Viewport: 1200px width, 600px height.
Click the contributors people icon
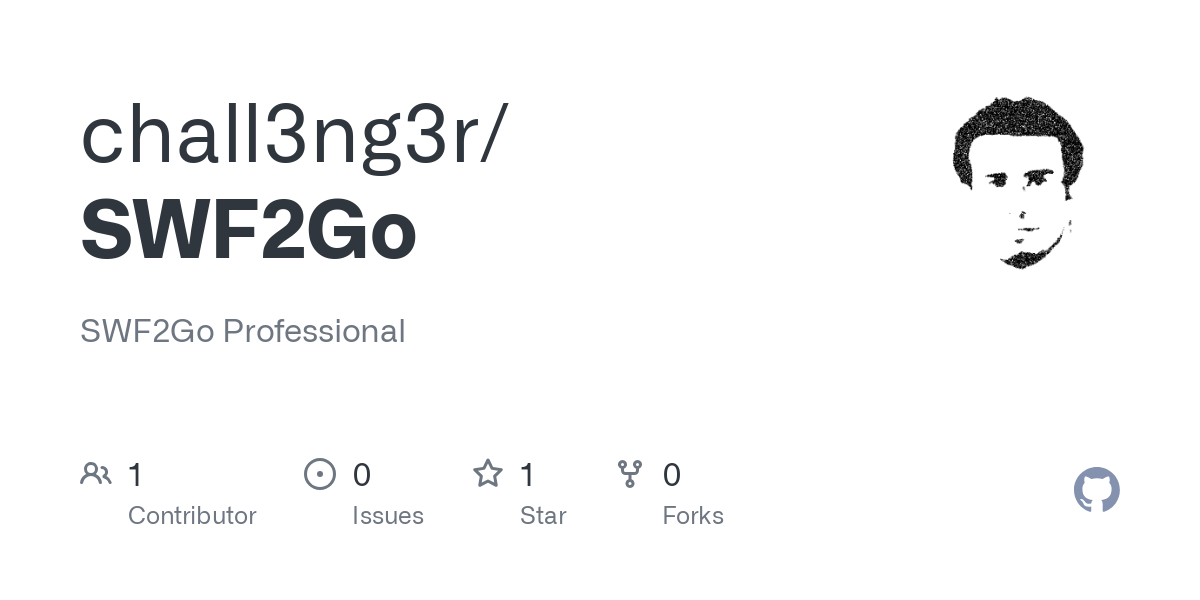pyautogui.click(x=96, y=474)
